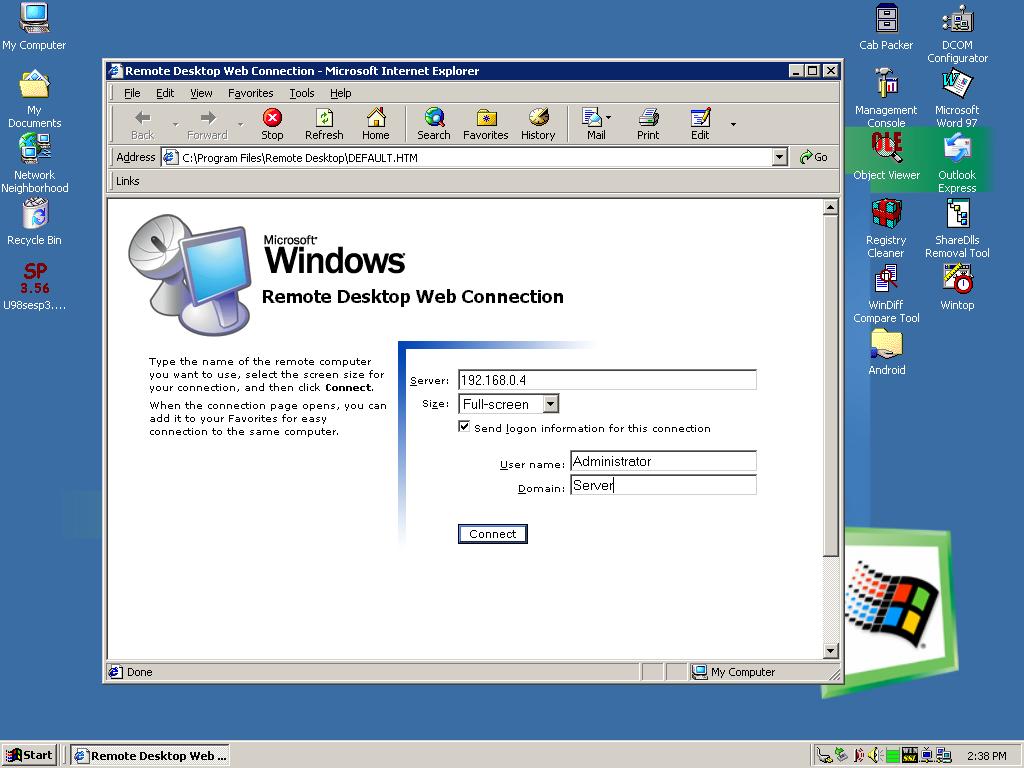Open the Forward button history arrow
Image resolution: width=1024 pixels, height=768 pixels.
240,124
